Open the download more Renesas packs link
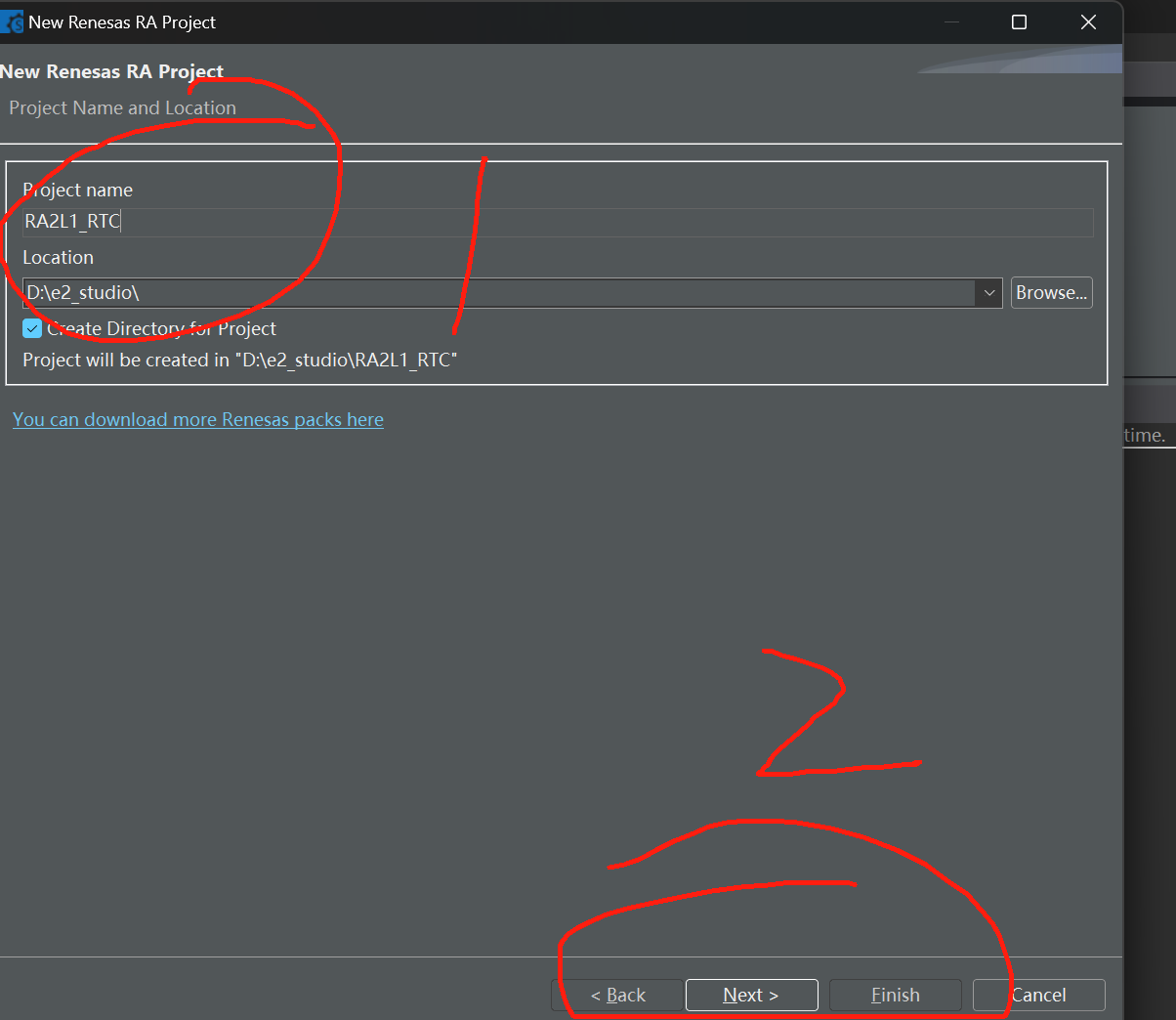1176x1020 pixels. pos(198,419)
